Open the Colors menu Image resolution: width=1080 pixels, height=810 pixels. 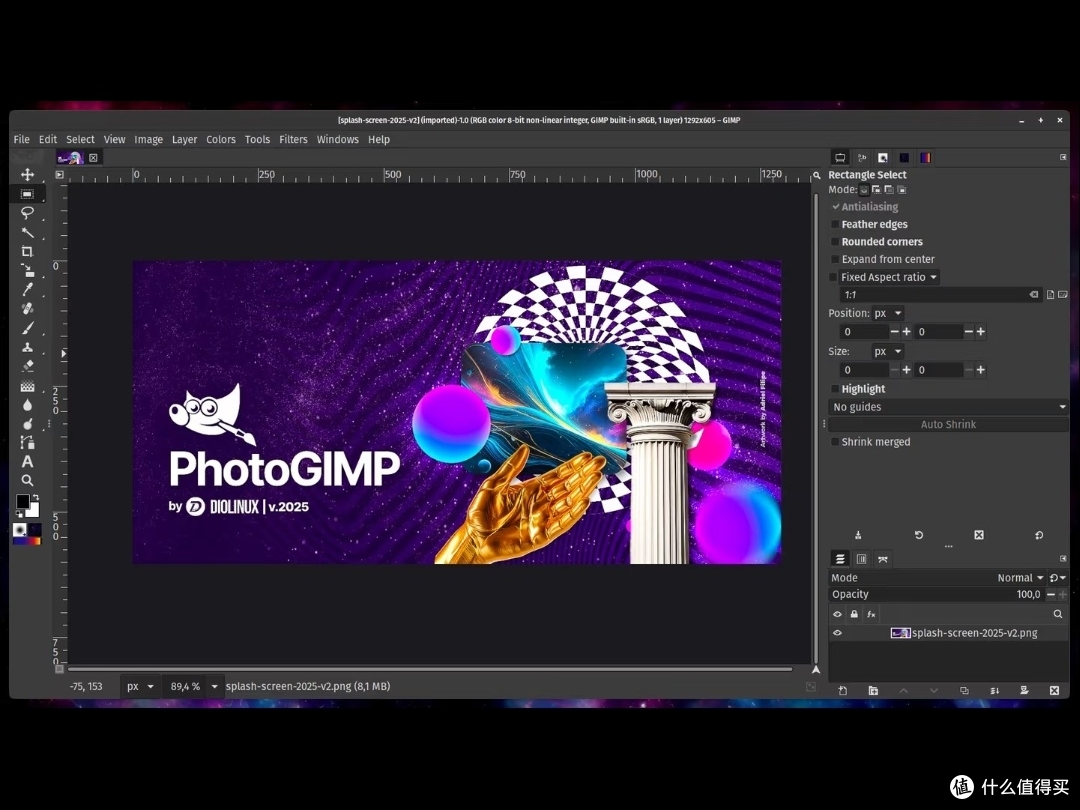[x=220, y=139]
